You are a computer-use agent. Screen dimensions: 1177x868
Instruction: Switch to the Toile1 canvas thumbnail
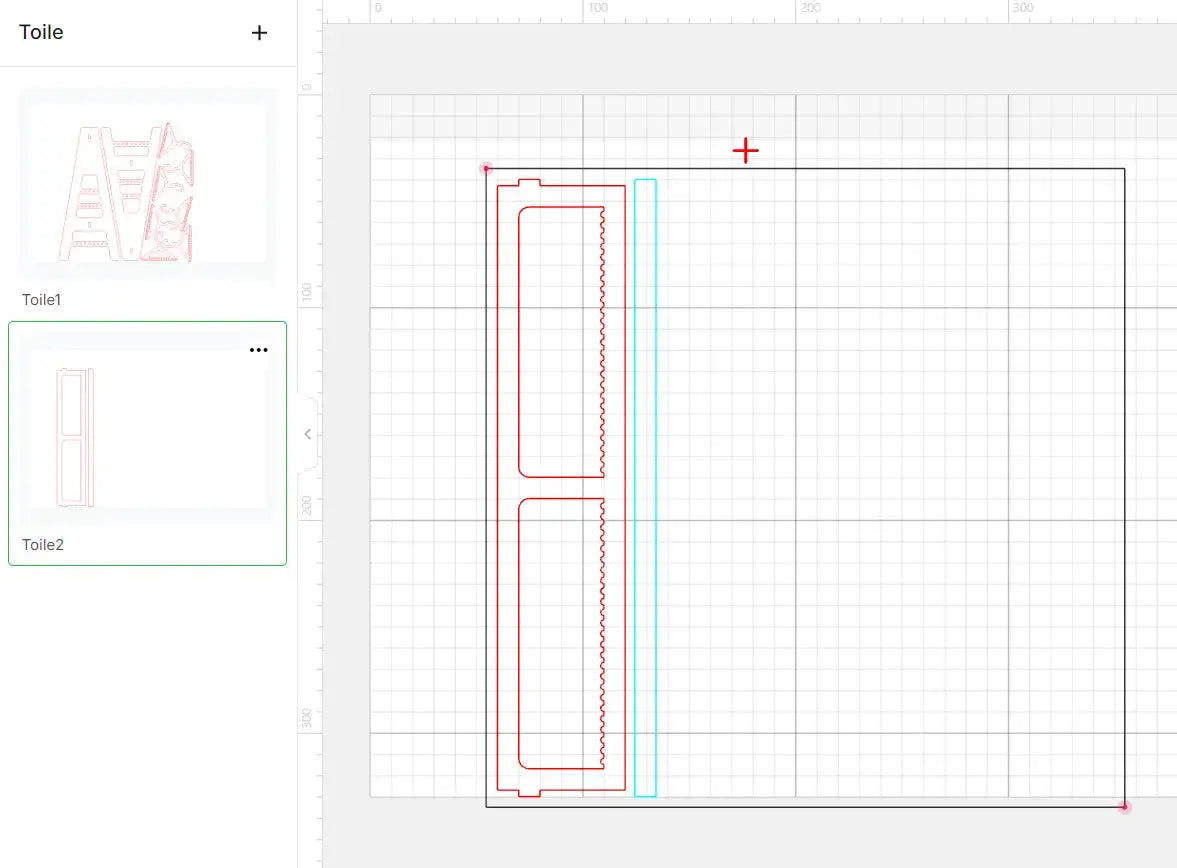pos(147,187)
